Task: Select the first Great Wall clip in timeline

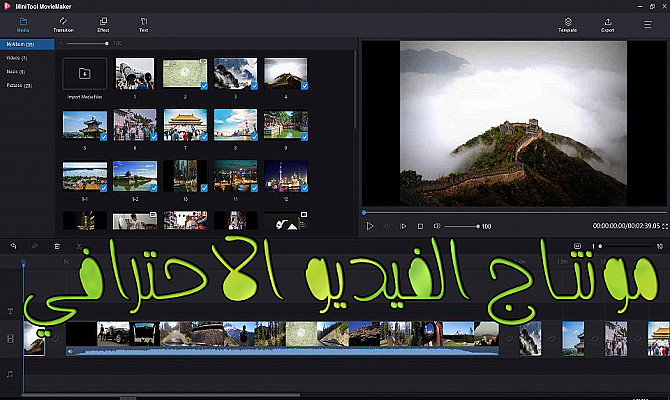Action: point(34,339)
